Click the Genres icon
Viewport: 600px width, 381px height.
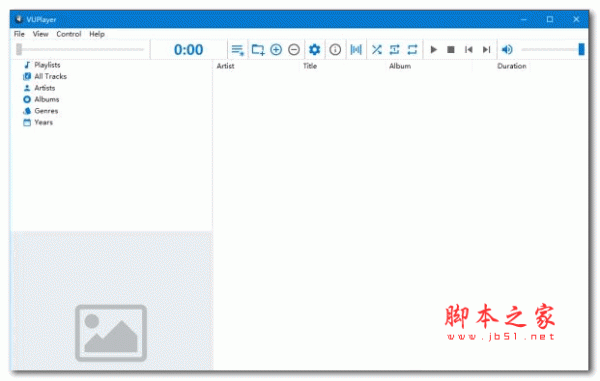[27, 111]
